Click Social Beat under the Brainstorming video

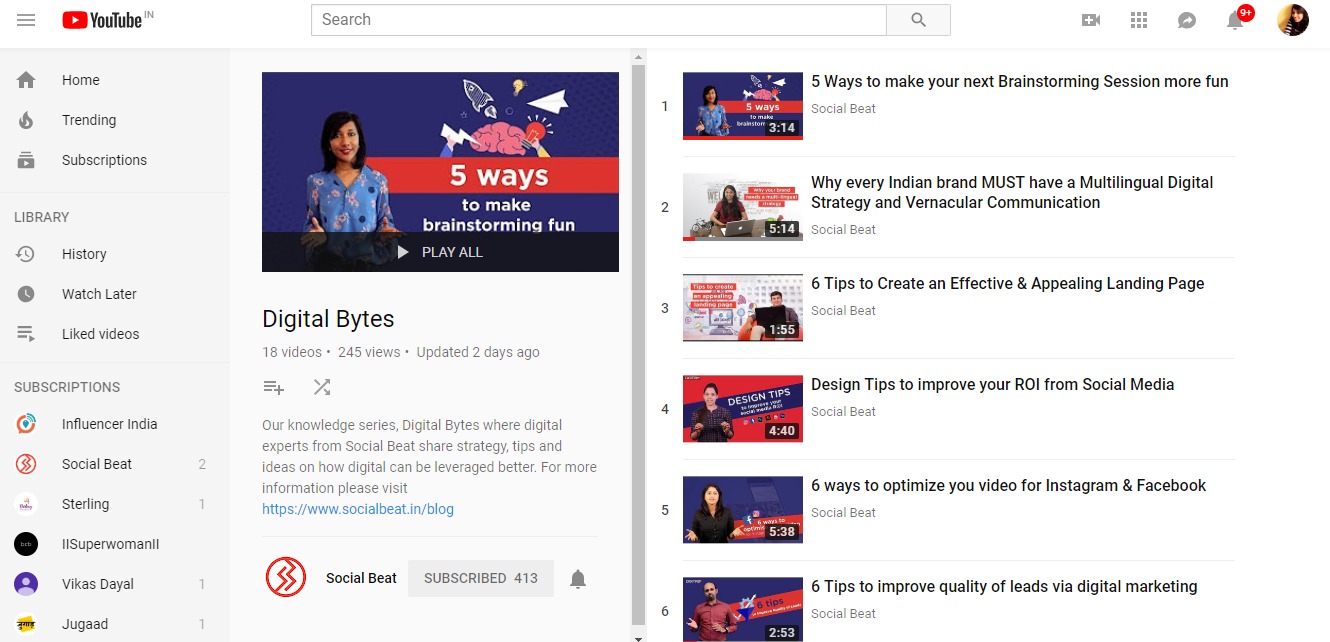coord(843,109)
